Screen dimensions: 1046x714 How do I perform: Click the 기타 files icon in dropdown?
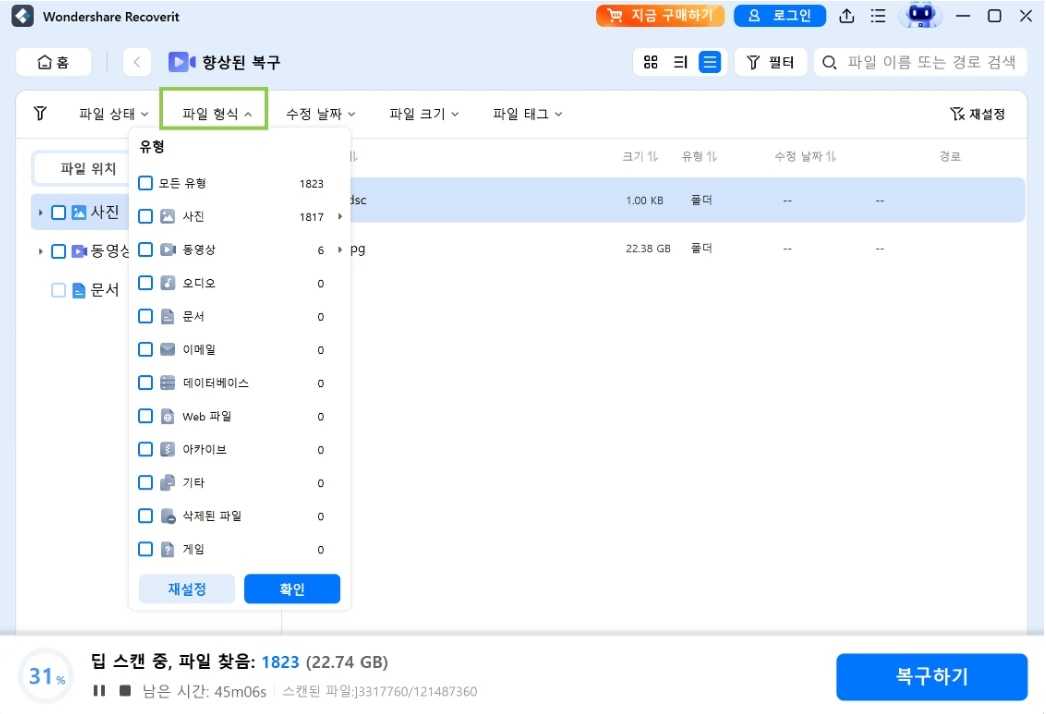click(x=167, y=482)
